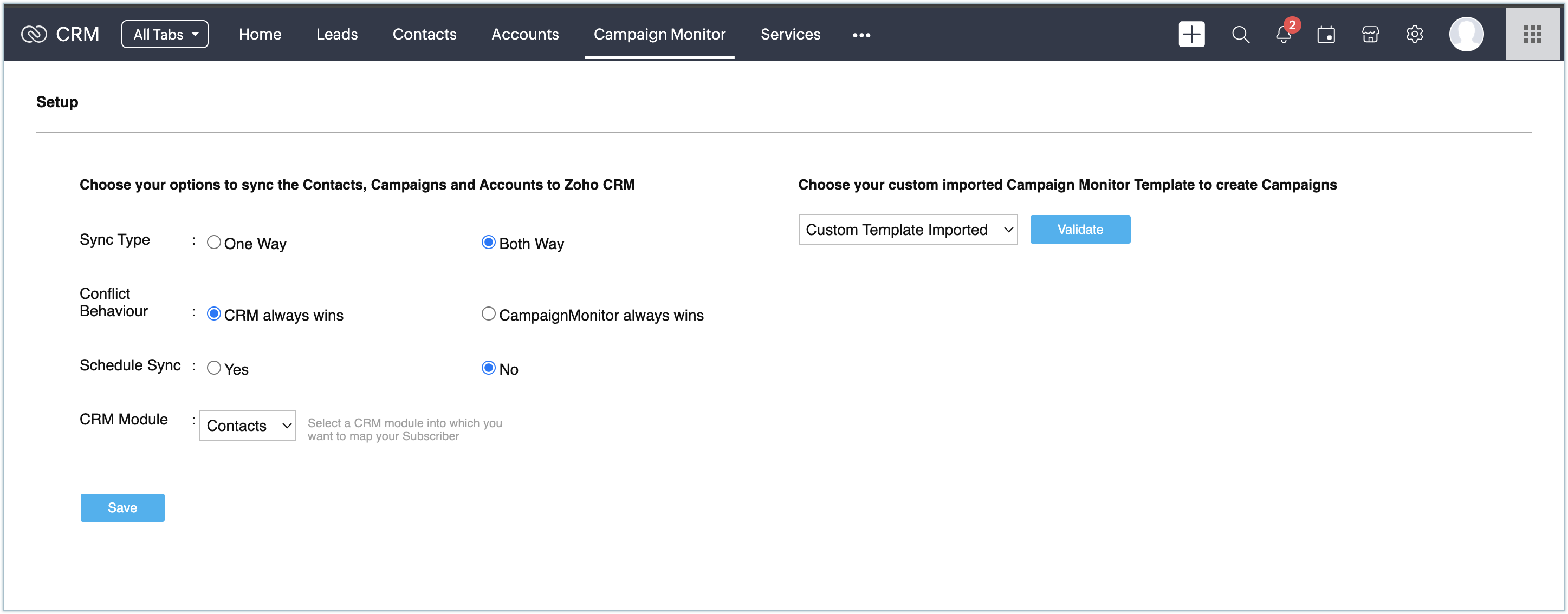Open the calendar icon in header

pyautogui.click(x=1326, y=35)
